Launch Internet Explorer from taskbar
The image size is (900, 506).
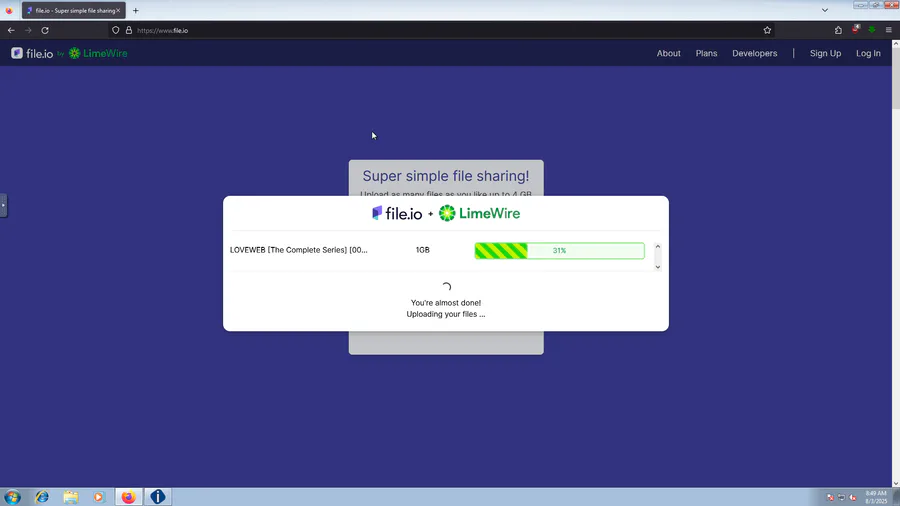pos(42,497)
